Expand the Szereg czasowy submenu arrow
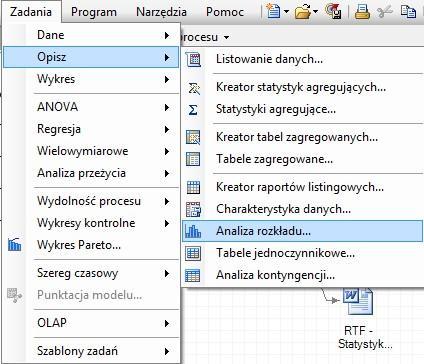Viewport: 424px width, 364px height. click(x=167, y=274)
